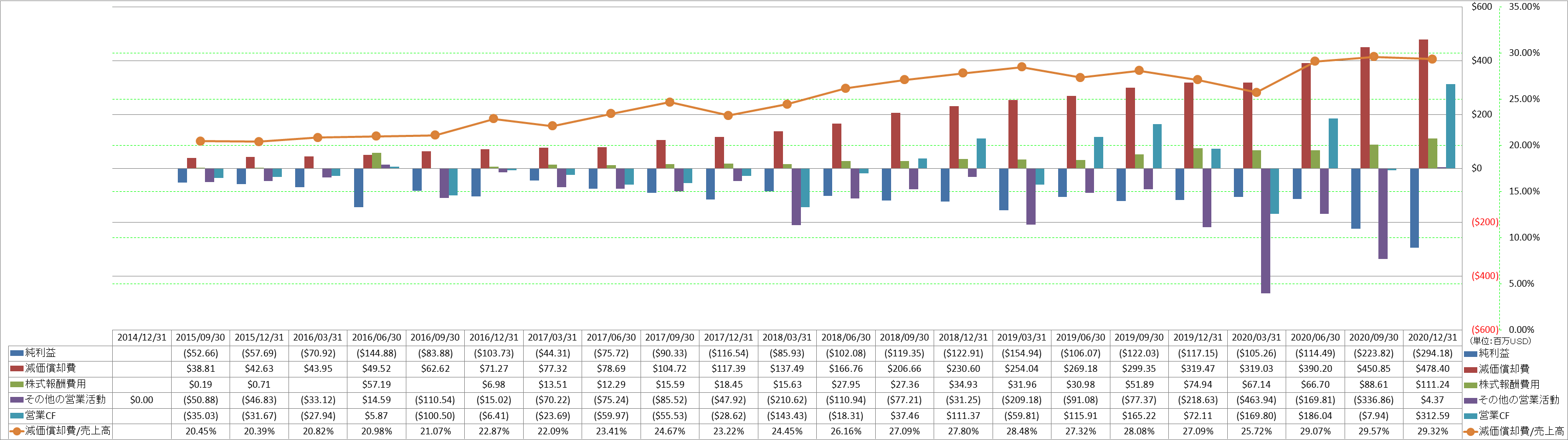The width and height of the screenshot is (1568, 440).
Task: Click the ($294.18) net income cell
Action: coord(1432,353)
